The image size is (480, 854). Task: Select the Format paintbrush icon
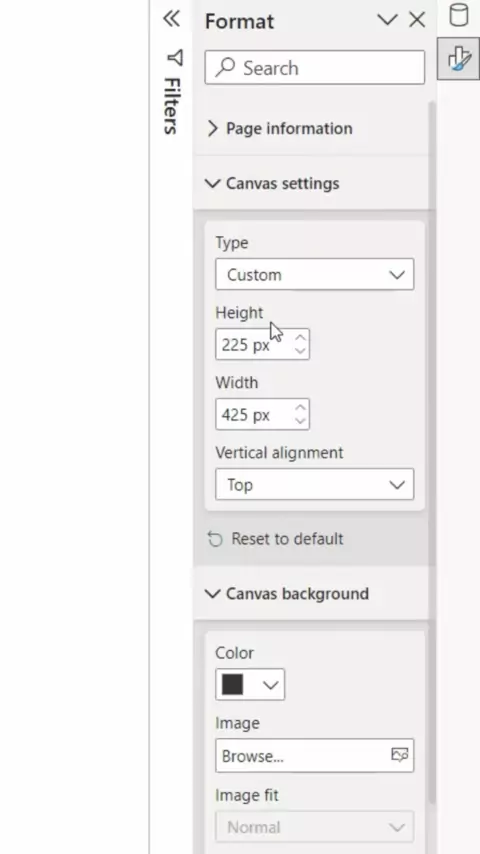pyautogui.click(x=459, y=58)
